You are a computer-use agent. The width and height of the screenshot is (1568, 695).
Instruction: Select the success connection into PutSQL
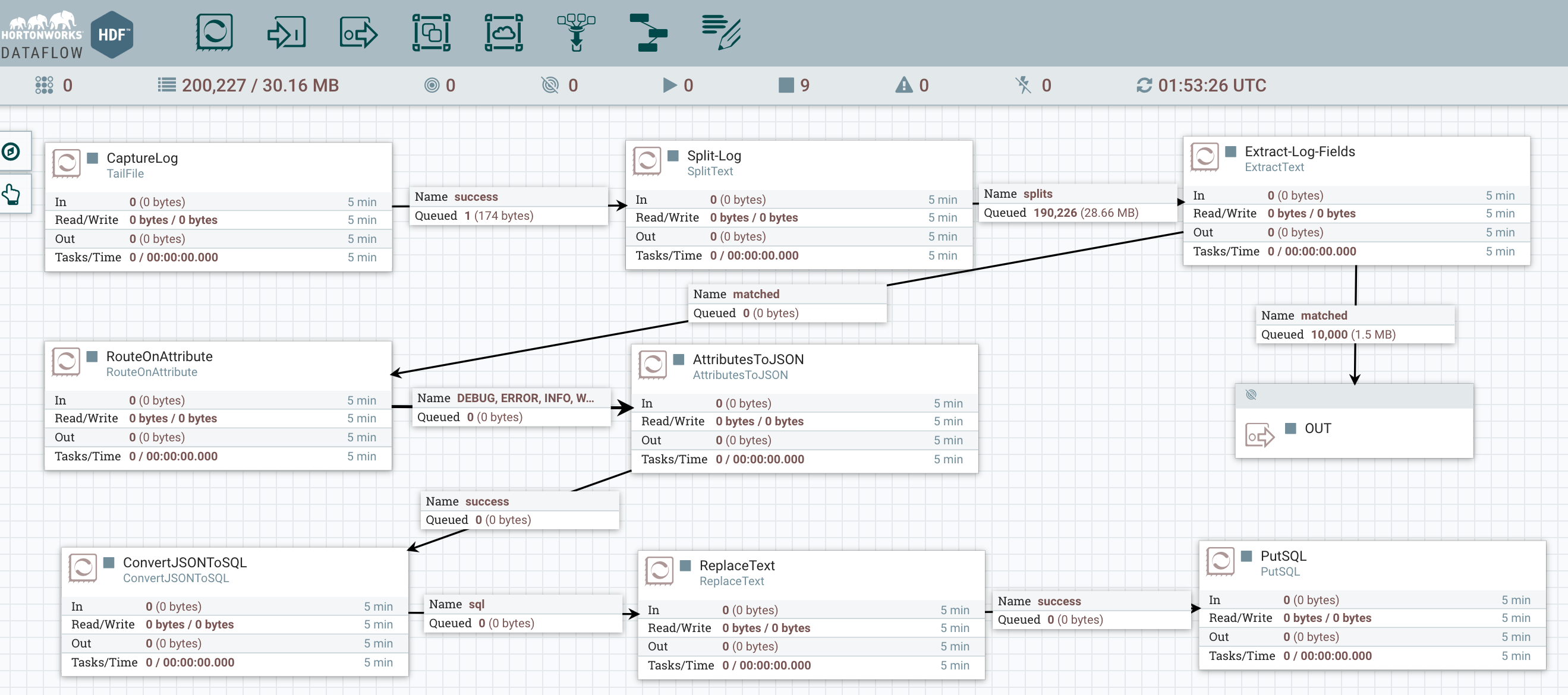(1092, 611)
